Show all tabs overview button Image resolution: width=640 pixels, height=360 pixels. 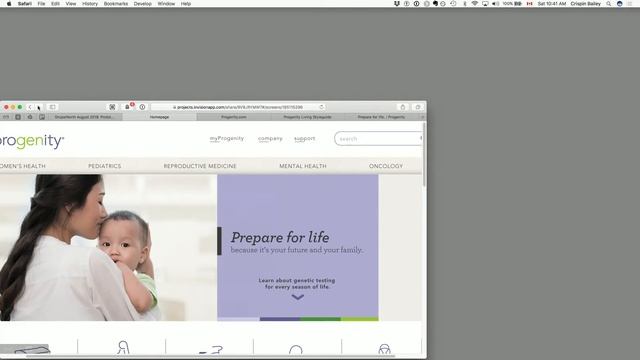tap(418, 107)
